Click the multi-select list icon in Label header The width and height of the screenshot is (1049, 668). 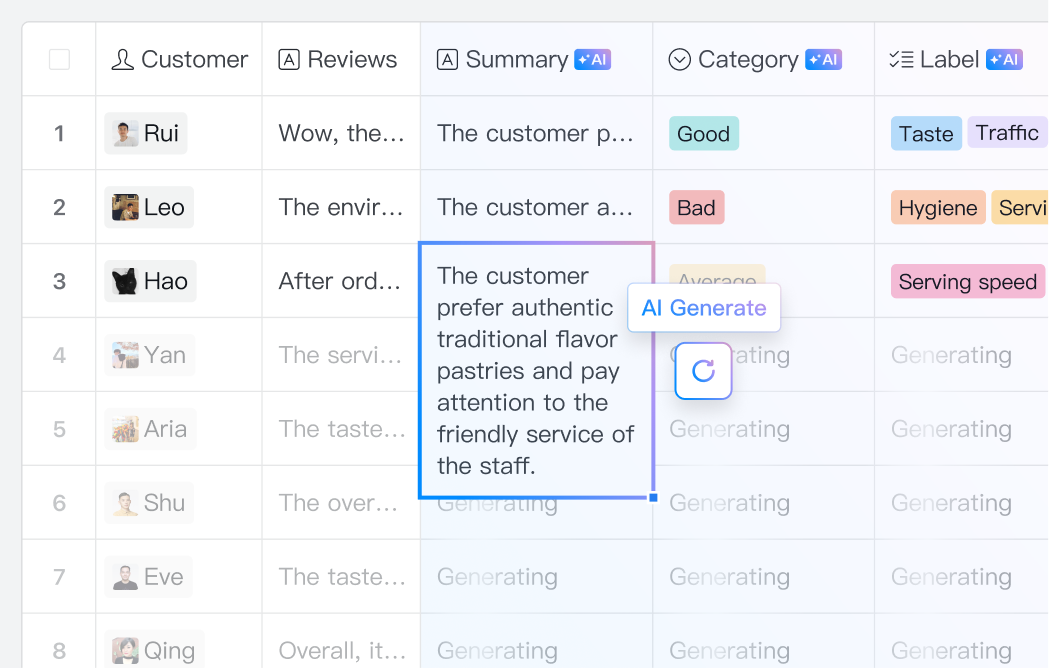tap(901, 60)
